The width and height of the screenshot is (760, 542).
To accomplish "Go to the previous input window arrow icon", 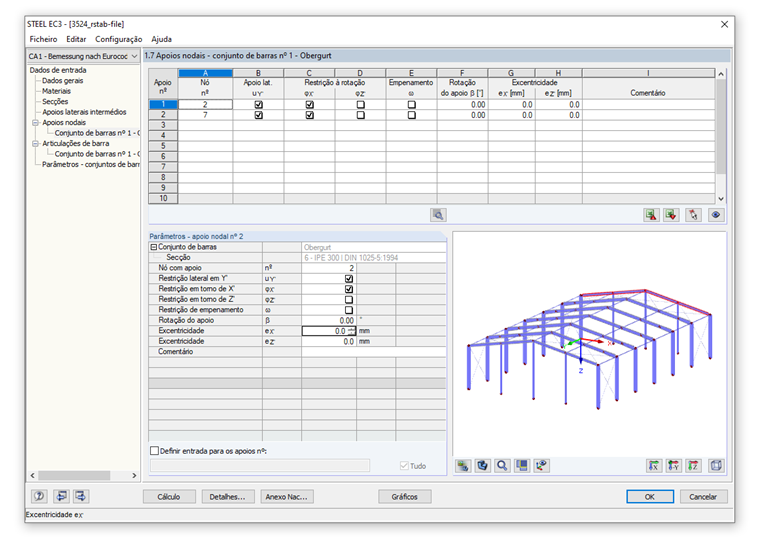I will pos(61,496).
